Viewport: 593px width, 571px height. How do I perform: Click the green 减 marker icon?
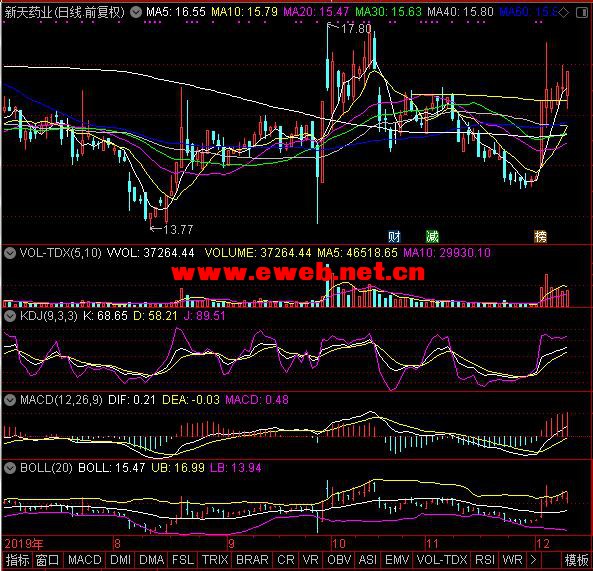click(432, 237)
